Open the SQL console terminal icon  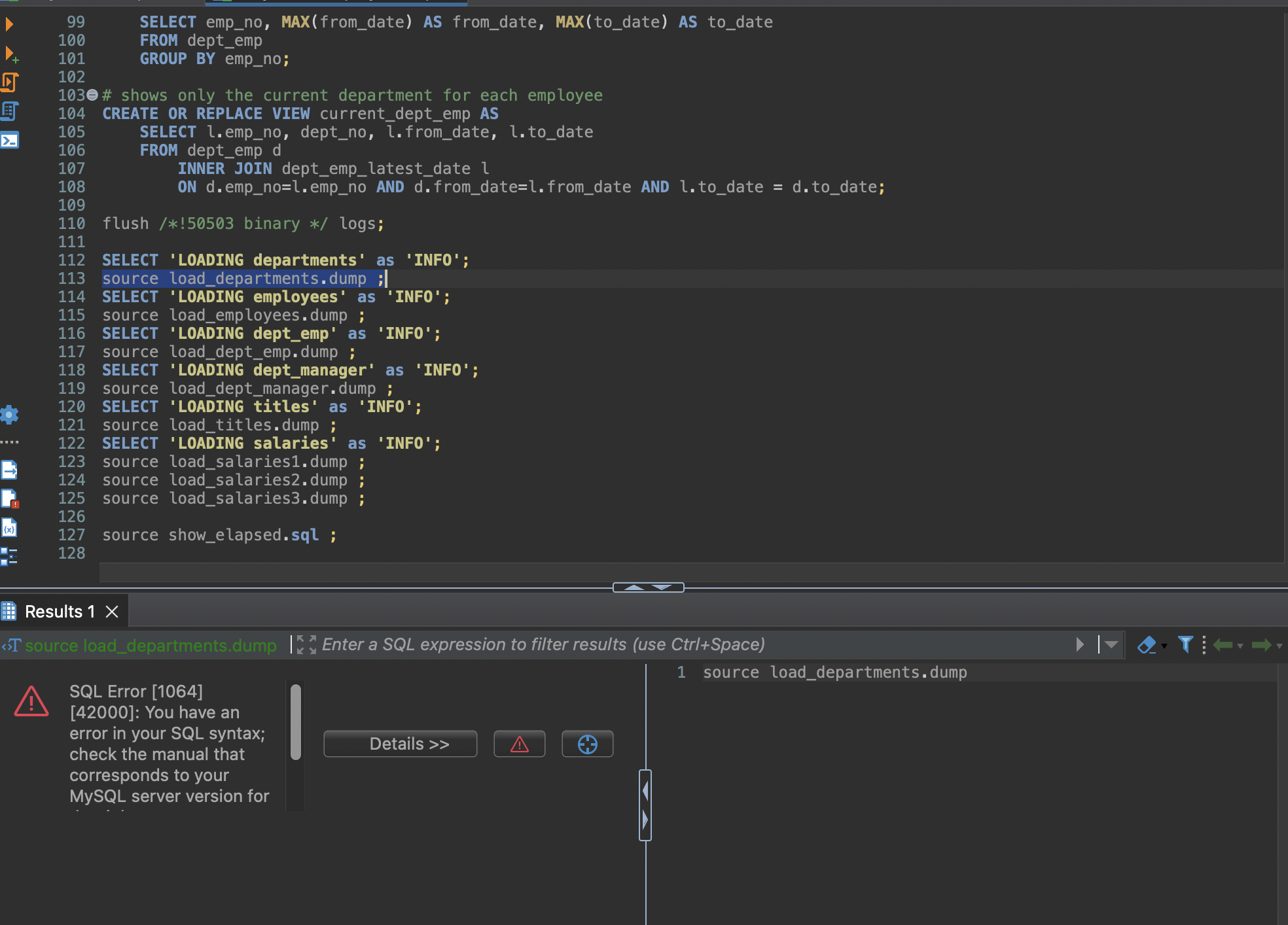(10, 140)
